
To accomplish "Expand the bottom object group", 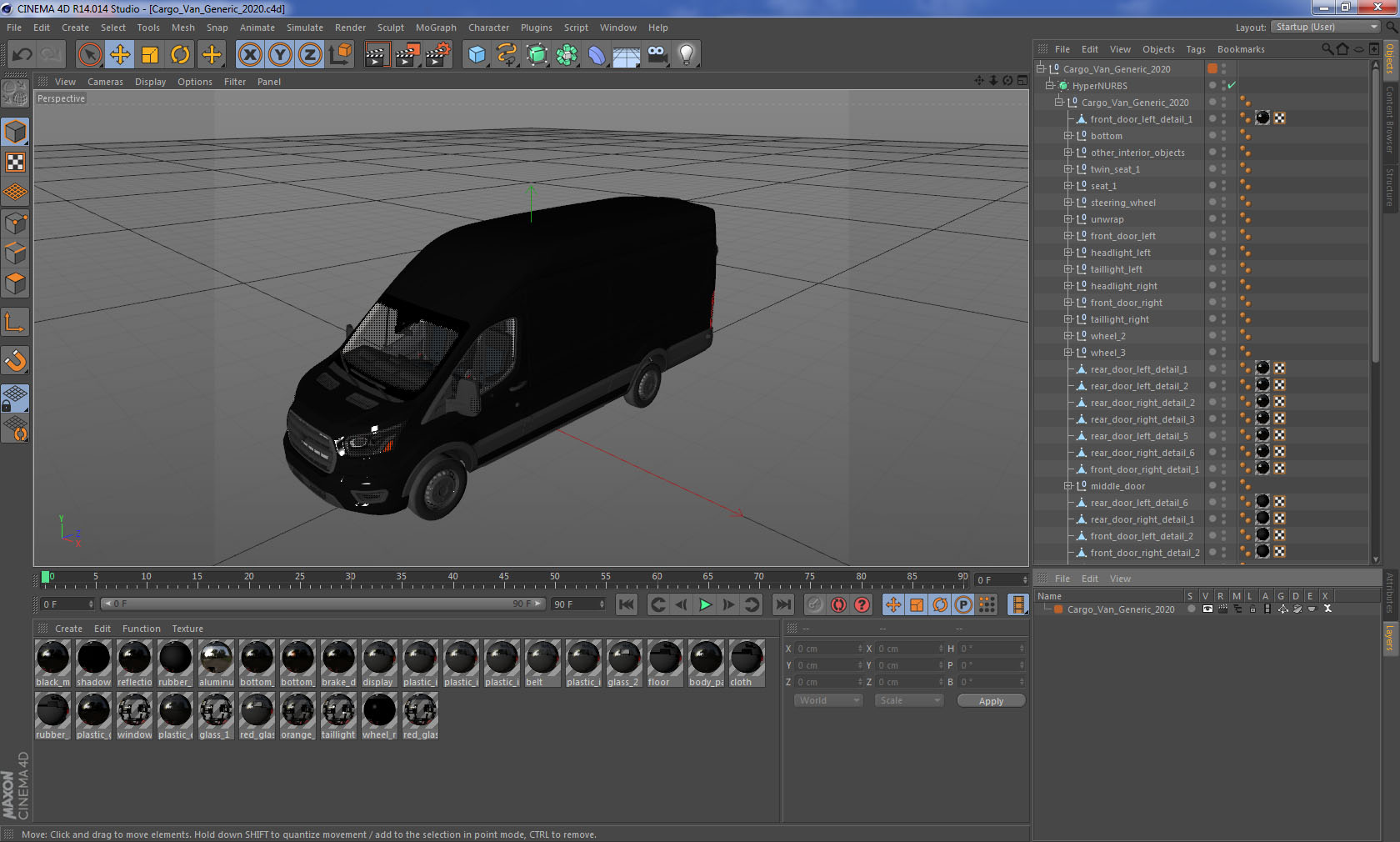I will pyautogui.click(x=1068, y=135).
